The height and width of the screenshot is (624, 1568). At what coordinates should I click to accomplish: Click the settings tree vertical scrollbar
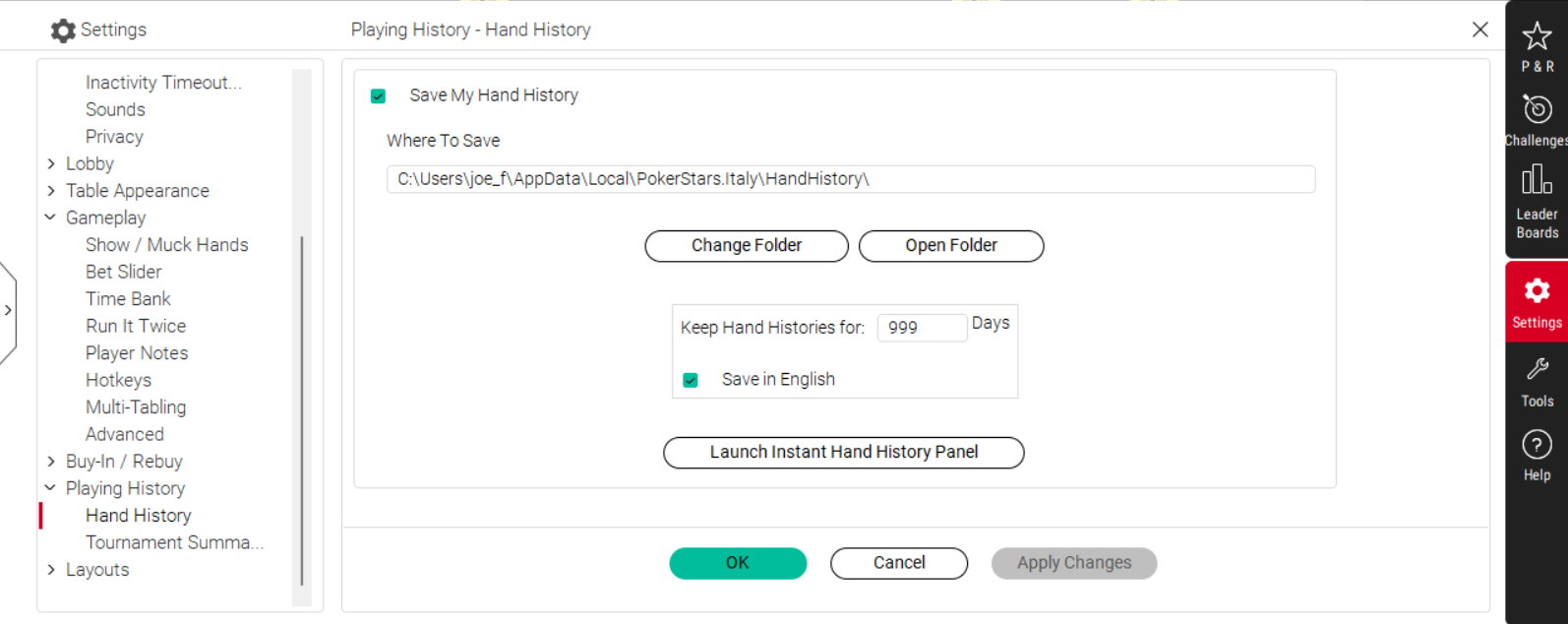[302, 411]
